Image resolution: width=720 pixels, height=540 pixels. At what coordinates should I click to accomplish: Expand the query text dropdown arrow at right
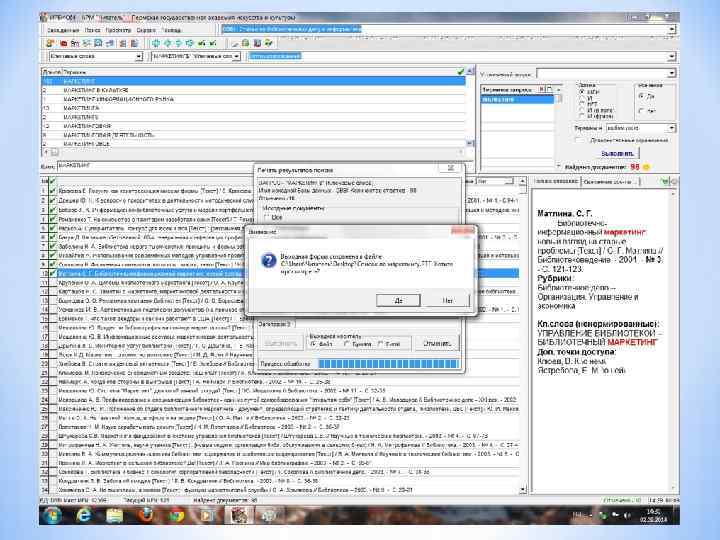671,56
